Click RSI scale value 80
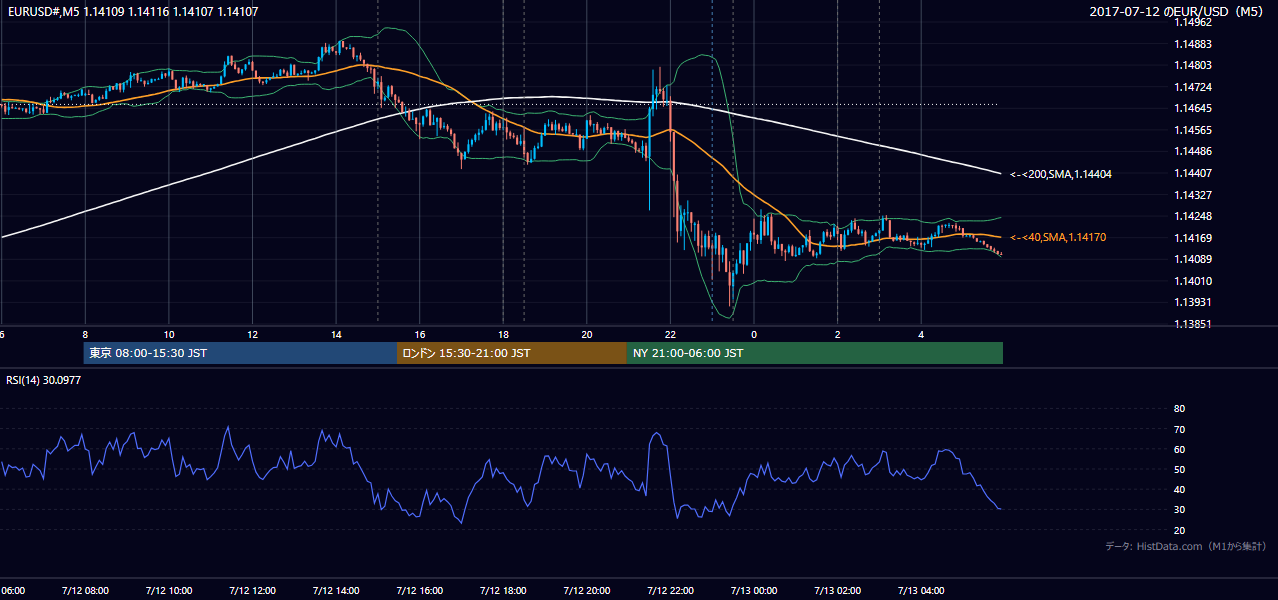Viewport: 1278px width, 600px height. [1179, 409]
